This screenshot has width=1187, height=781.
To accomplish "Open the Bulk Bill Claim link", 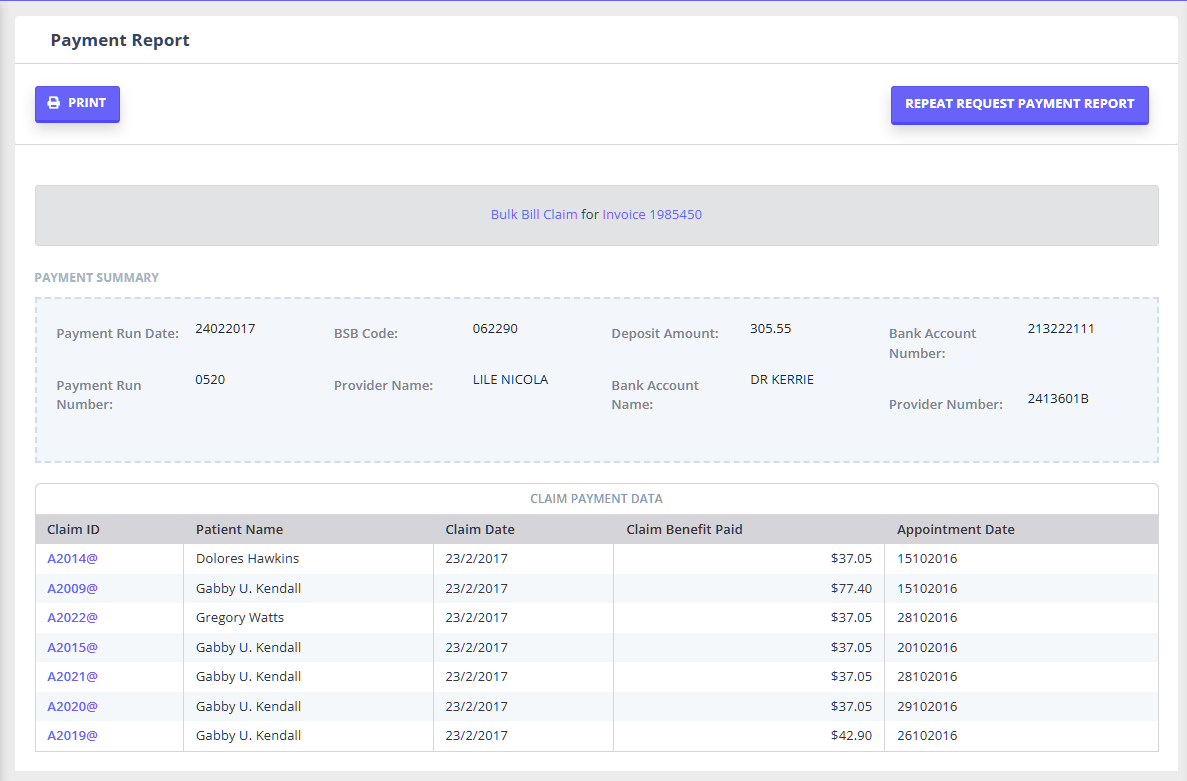I will (533, 215).
